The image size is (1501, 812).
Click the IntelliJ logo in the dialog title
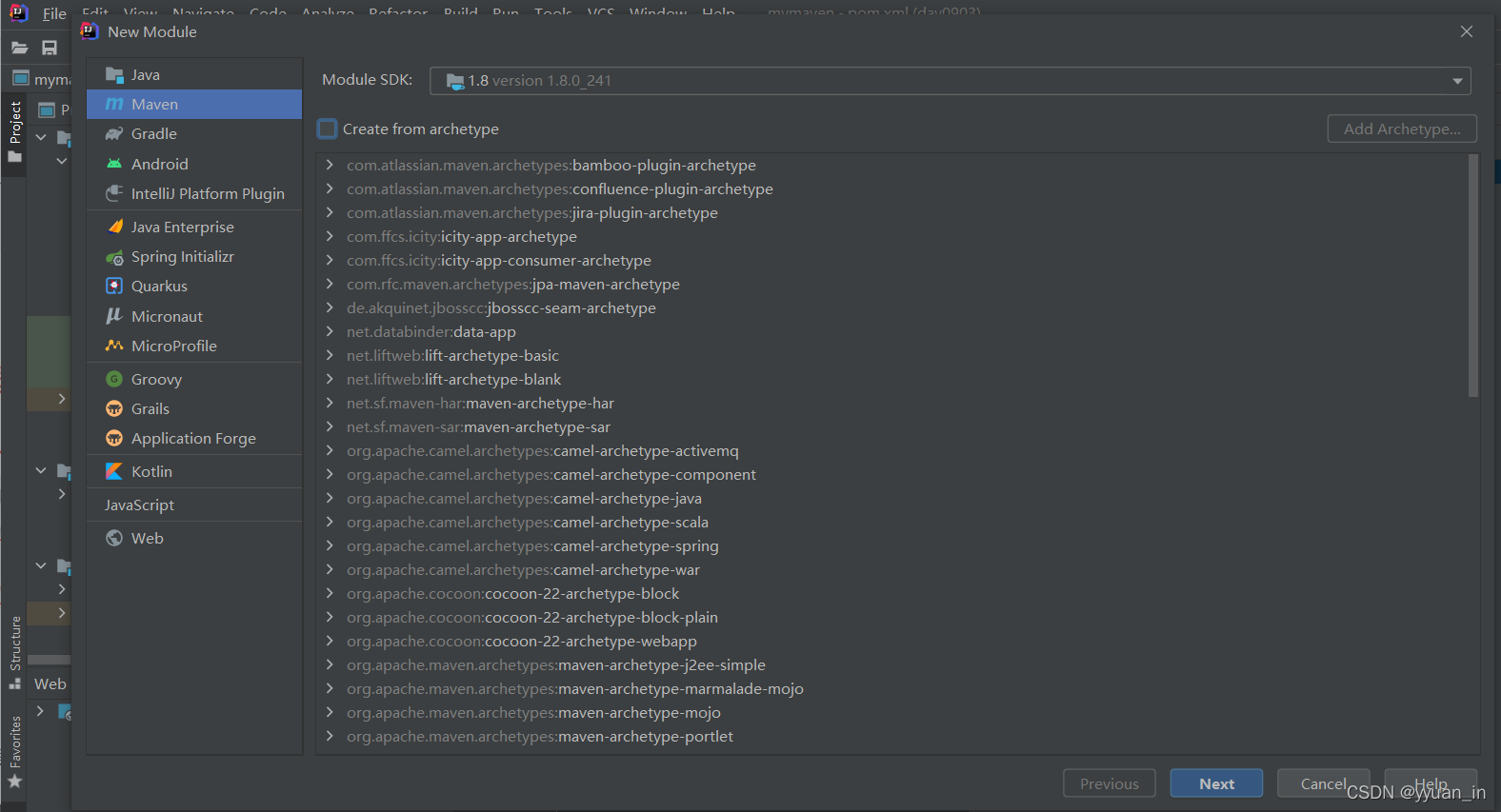pyautogui.click(x=90, y=31)
